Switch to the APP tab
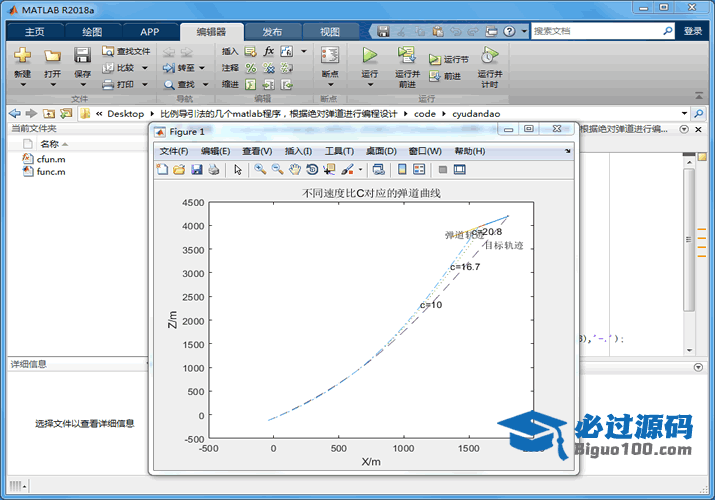 150,32
